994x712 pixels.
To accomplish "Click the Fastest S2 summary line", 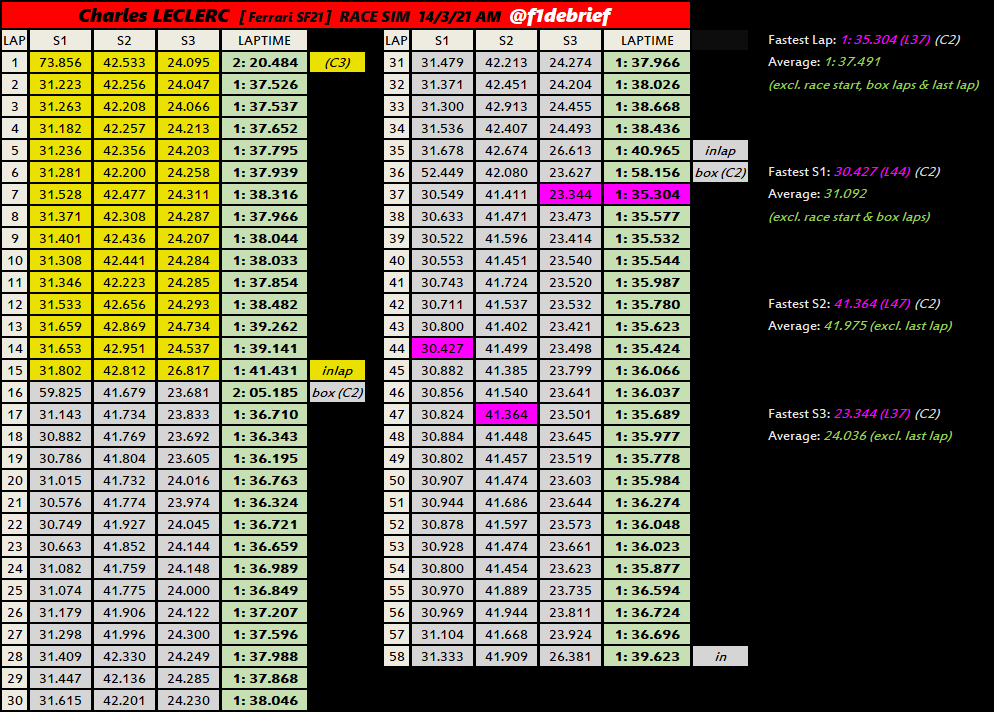I will coord(854,303).
